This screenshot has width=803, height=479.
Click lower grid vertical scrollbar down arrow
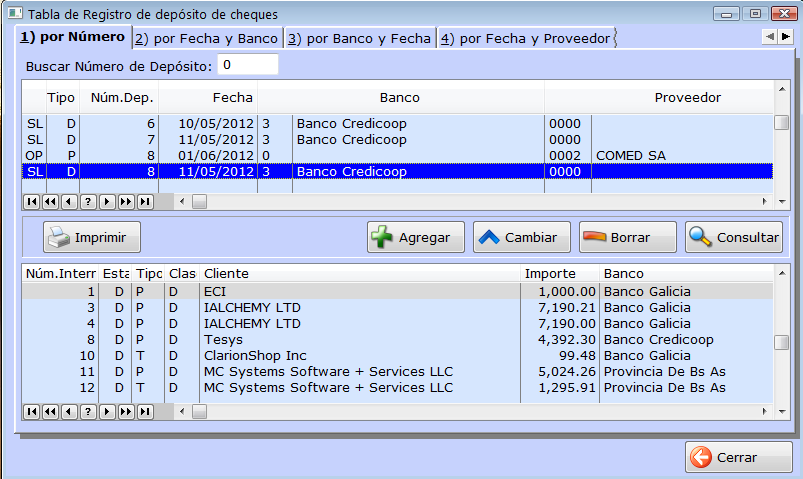click(782, 411)
